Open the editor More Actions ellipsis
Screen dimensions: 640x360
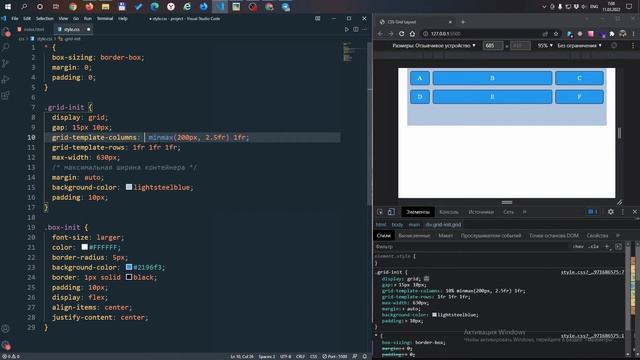[364, 29]
